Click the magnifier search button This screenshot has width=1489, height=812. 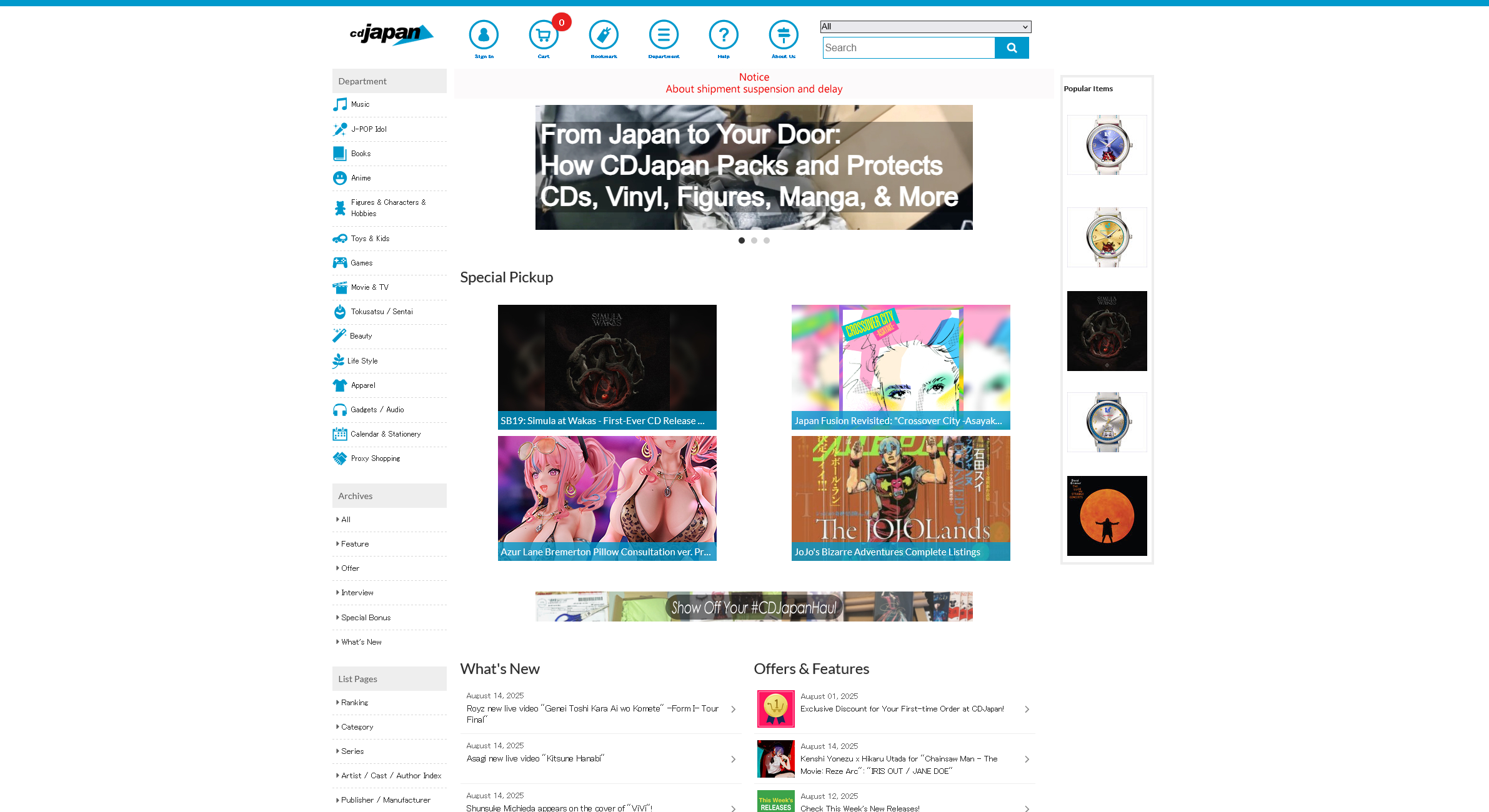(x=1012, y=47)
